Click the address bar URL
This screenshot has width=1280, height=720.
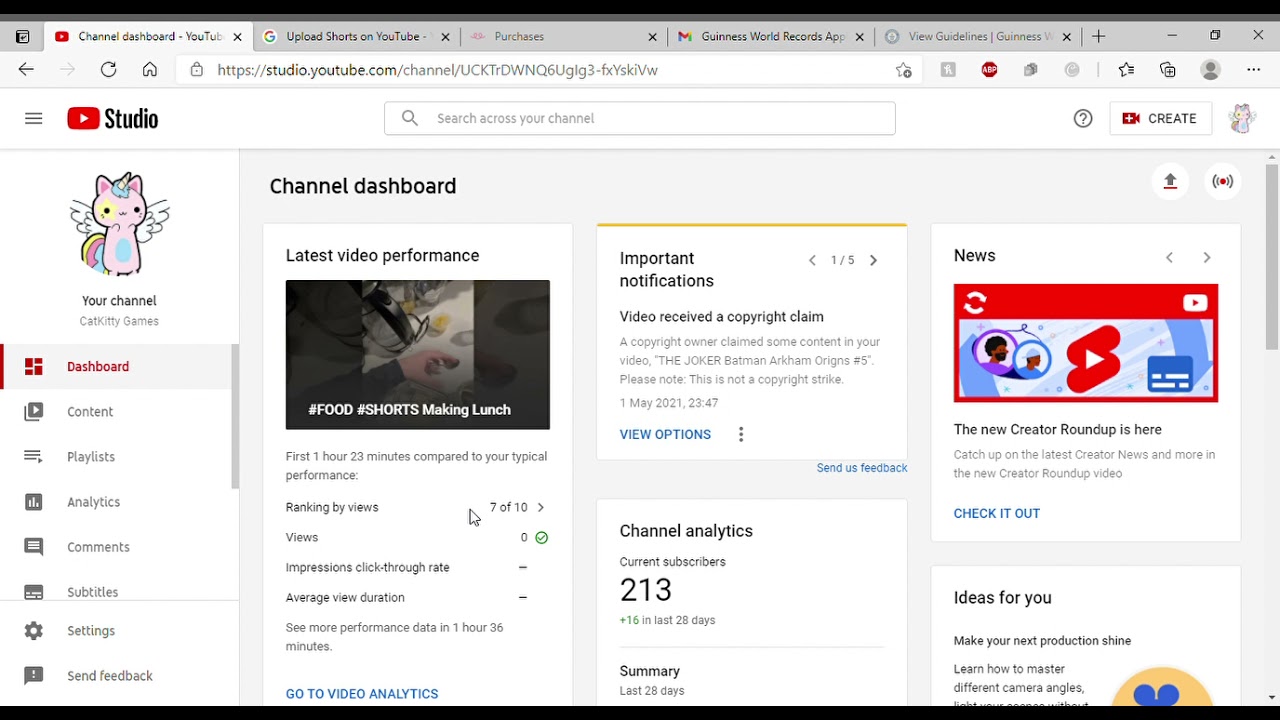[438, 70]
